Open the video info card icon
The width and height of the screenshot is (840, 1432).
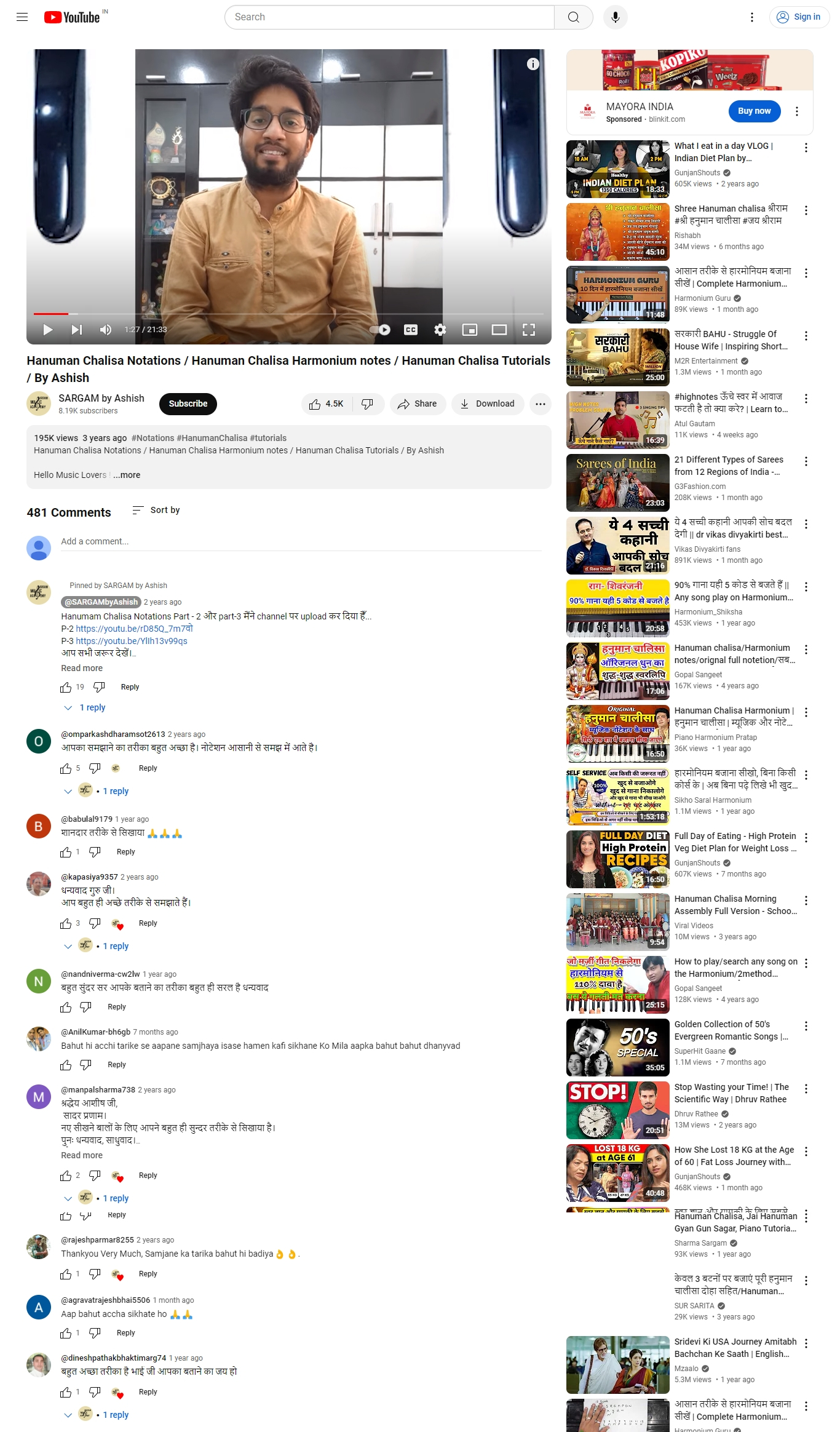tap(533, 64)
